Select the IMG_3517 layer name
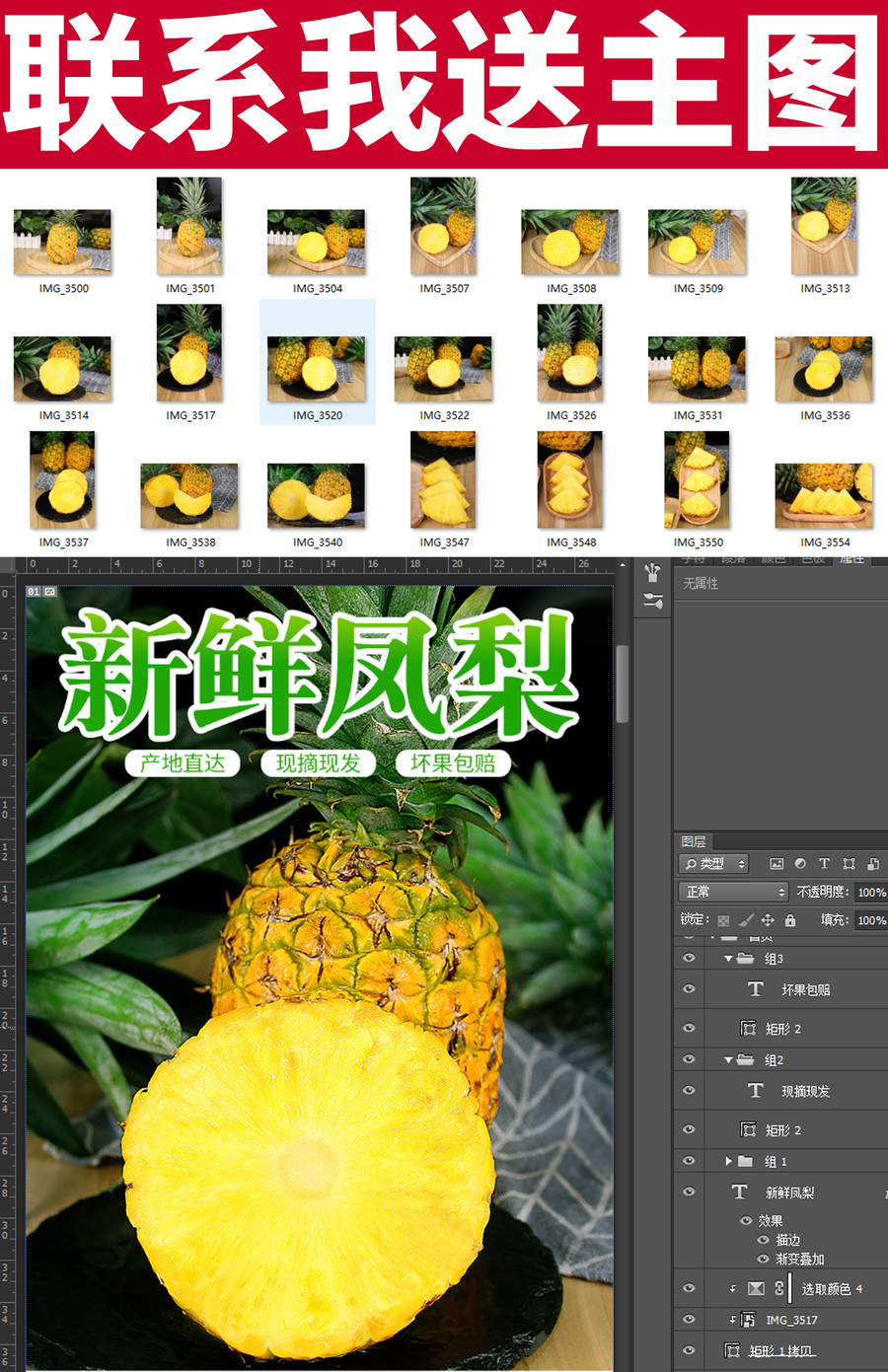Image resolution: width=888 pixels, height=1372 pixels. coord(791,1320)
